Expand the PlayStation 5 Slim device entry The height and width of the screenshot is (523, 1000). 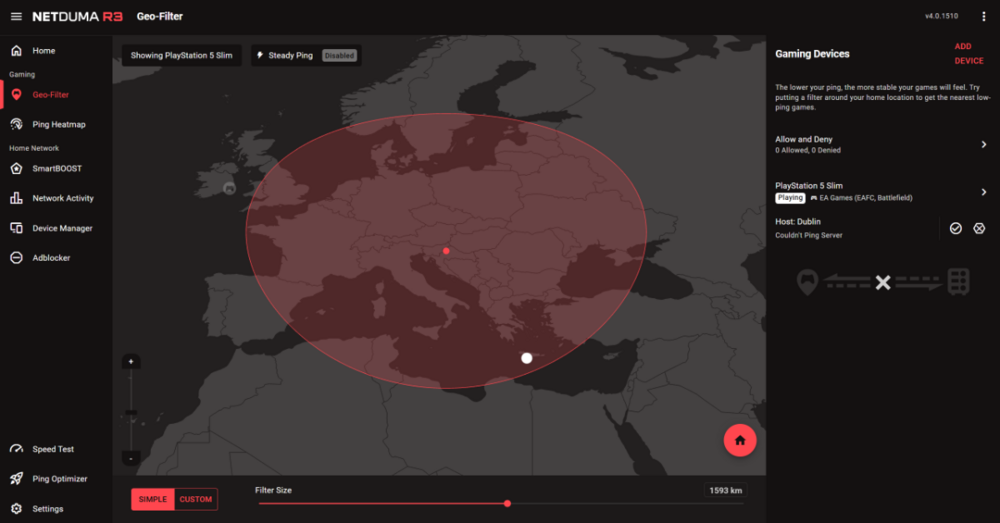[x=881, y=191]
